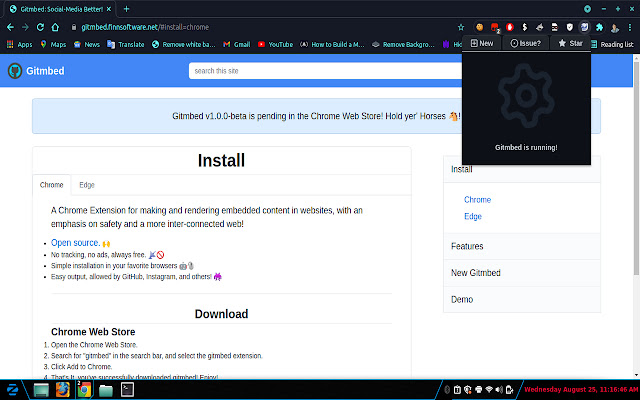Switch to the Edge install tab
640x400 pixels.
pyautogui.click(x=87, y=185)
